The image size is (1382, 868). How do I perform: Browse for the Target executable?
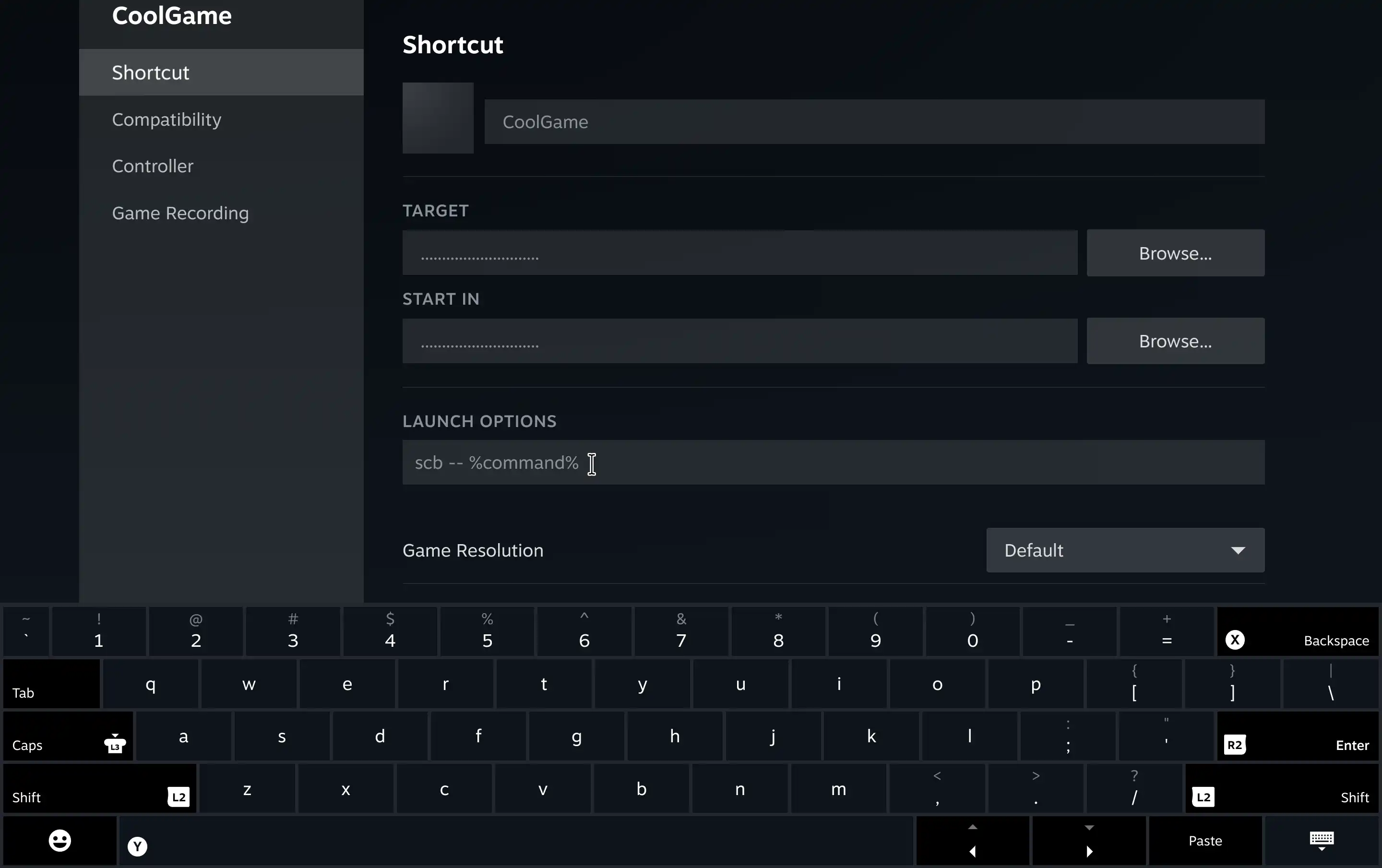click(1175, 253)
